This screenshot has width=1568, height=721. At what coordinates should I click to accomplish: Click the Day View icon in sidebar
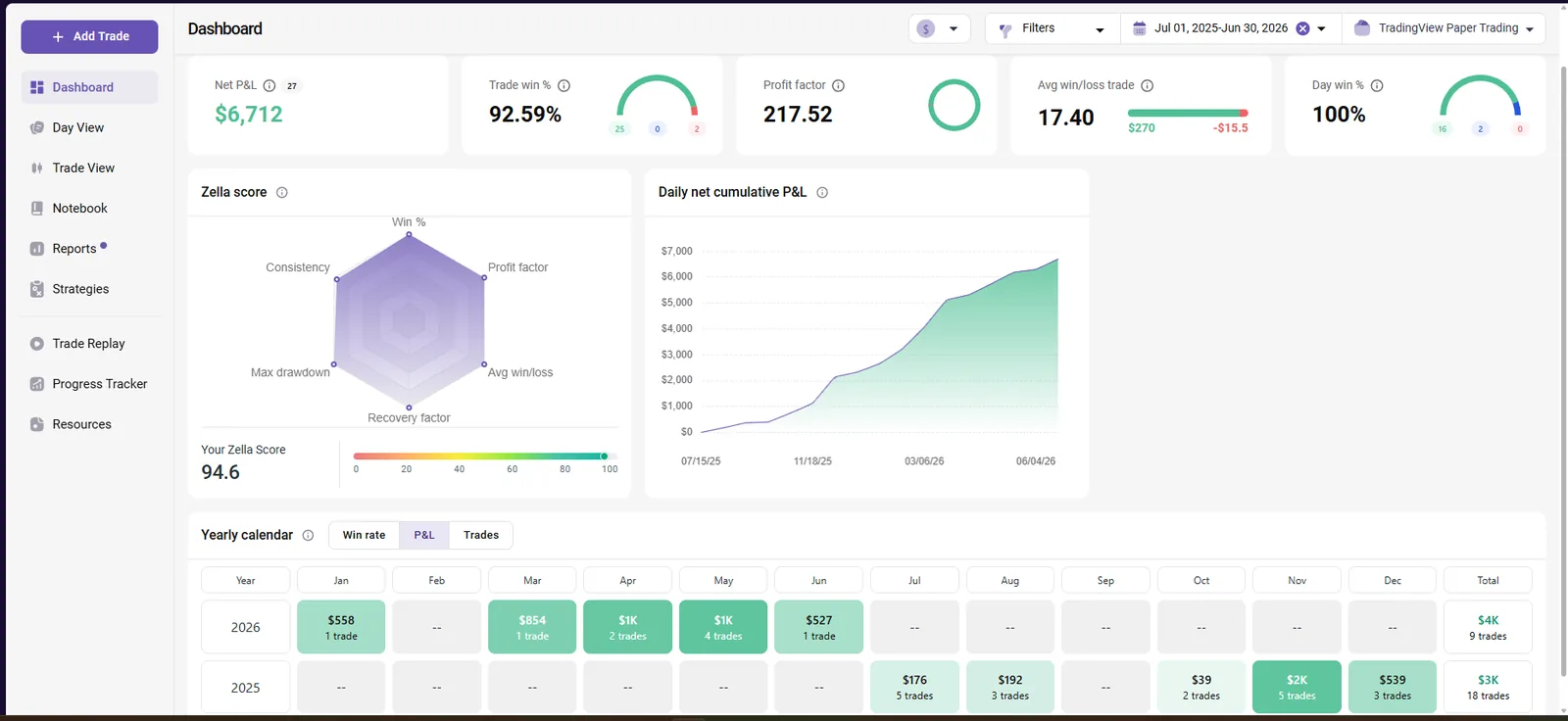pyautogui.click(x=37, y=127)
